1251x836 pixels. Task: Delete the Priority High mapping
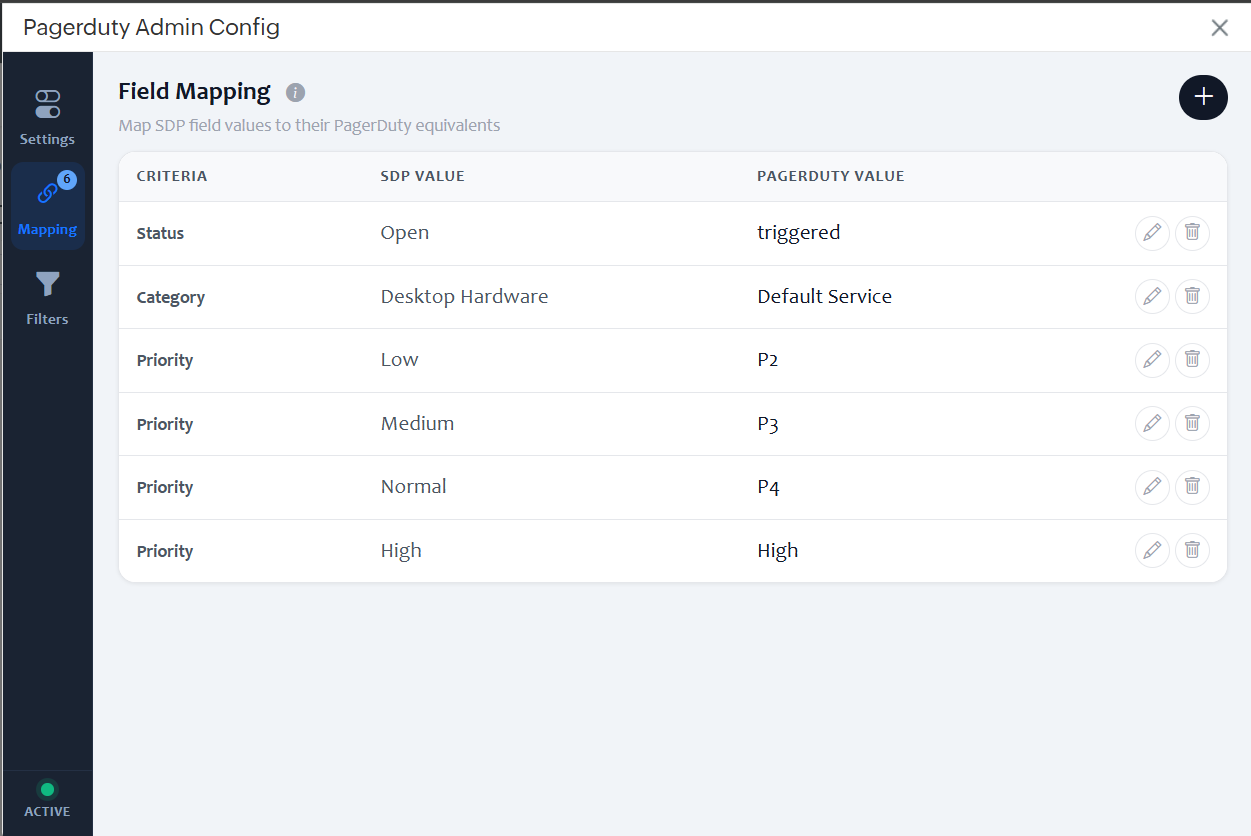coord(1192,551)
